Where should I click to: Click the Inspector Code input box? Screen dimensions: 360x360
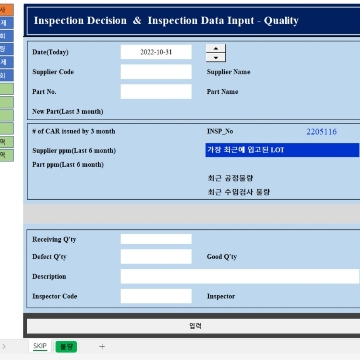tap(156, 296)
